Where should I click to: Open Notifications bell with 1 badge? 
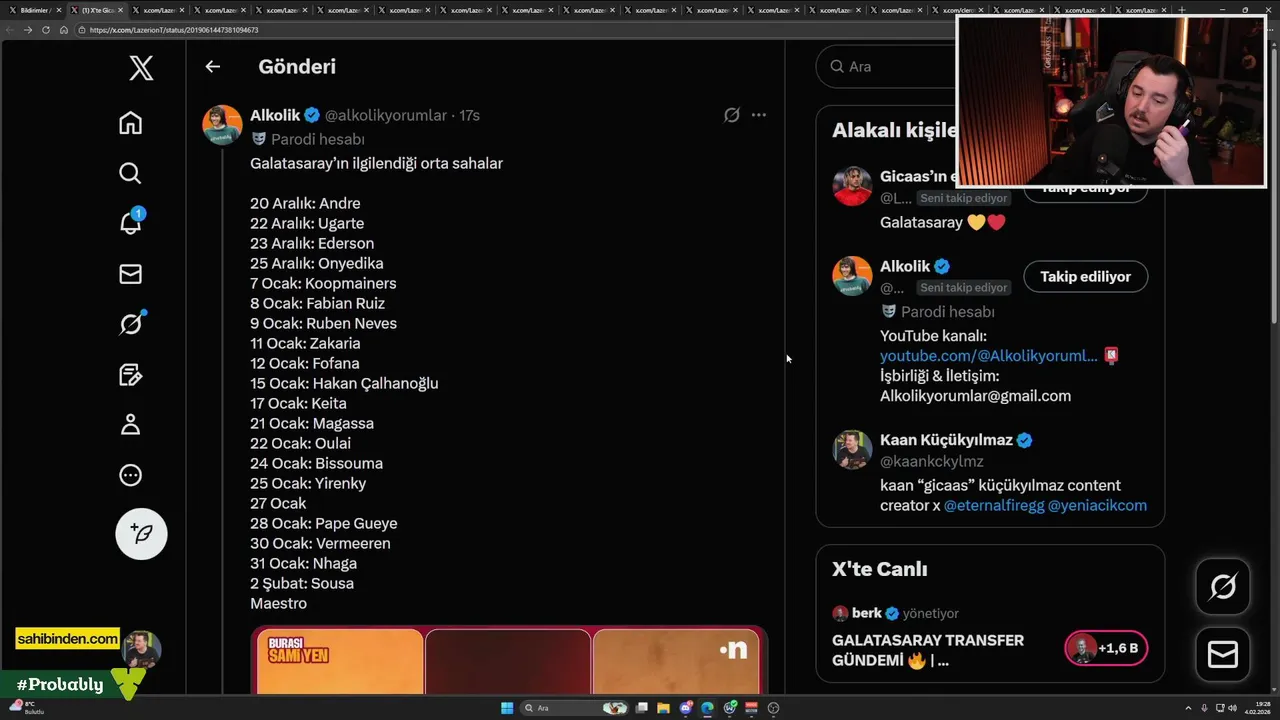click(130, 222)
